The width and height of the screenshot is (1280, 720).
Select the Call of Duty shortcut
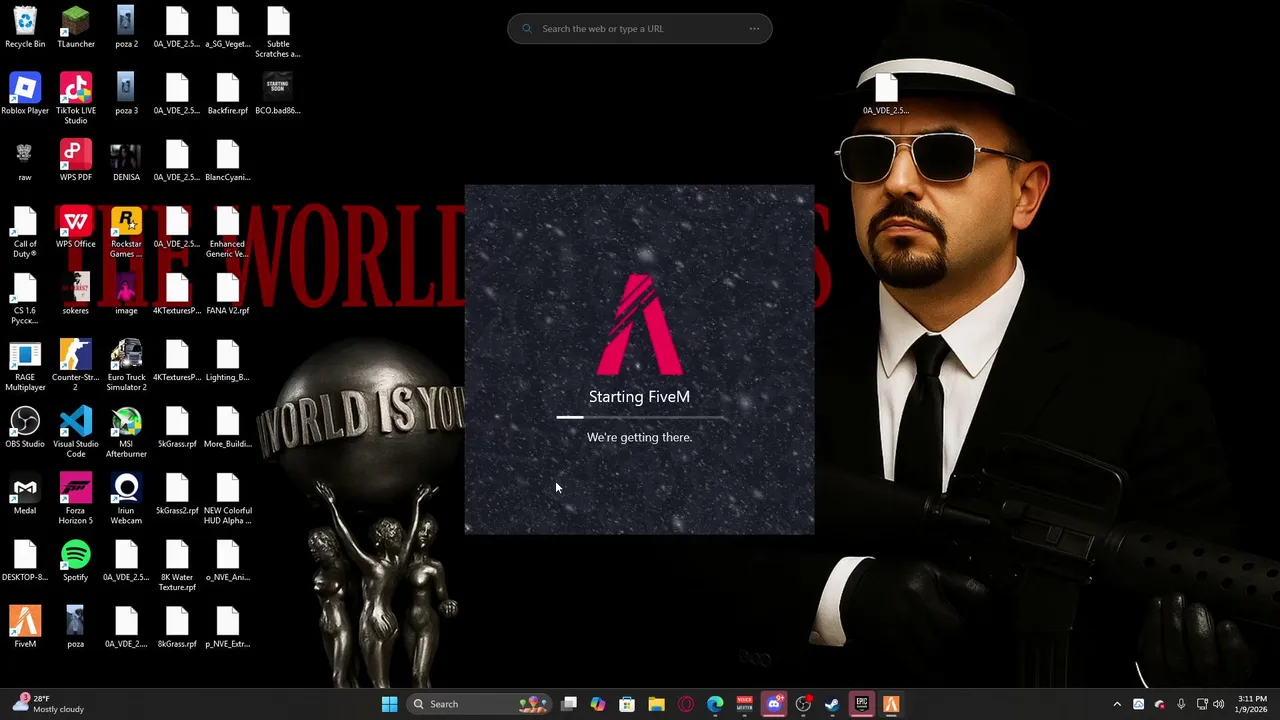point(25,233)
